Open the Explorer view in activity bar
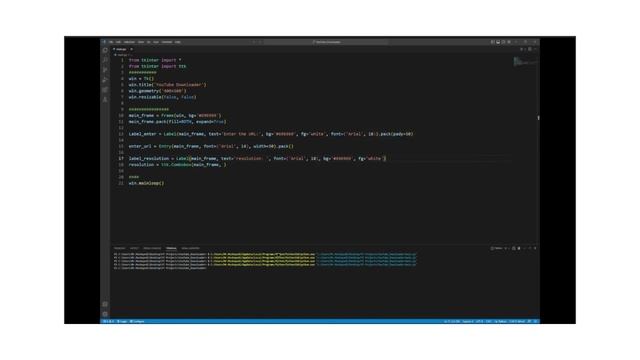The height and width of the screenshot is (360, 640). 105,50
